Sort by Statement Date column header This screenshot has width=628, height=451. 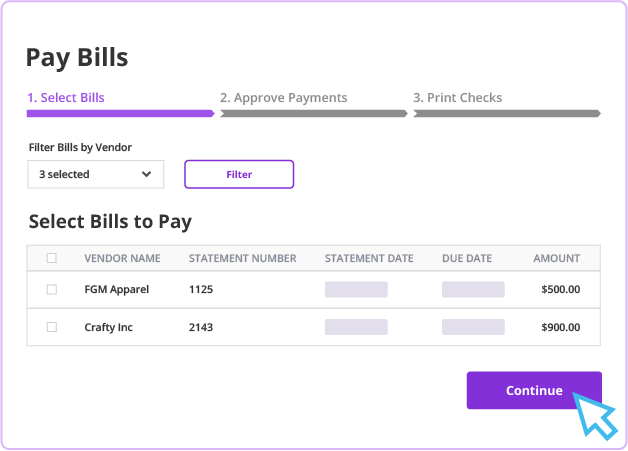point(369,258)
